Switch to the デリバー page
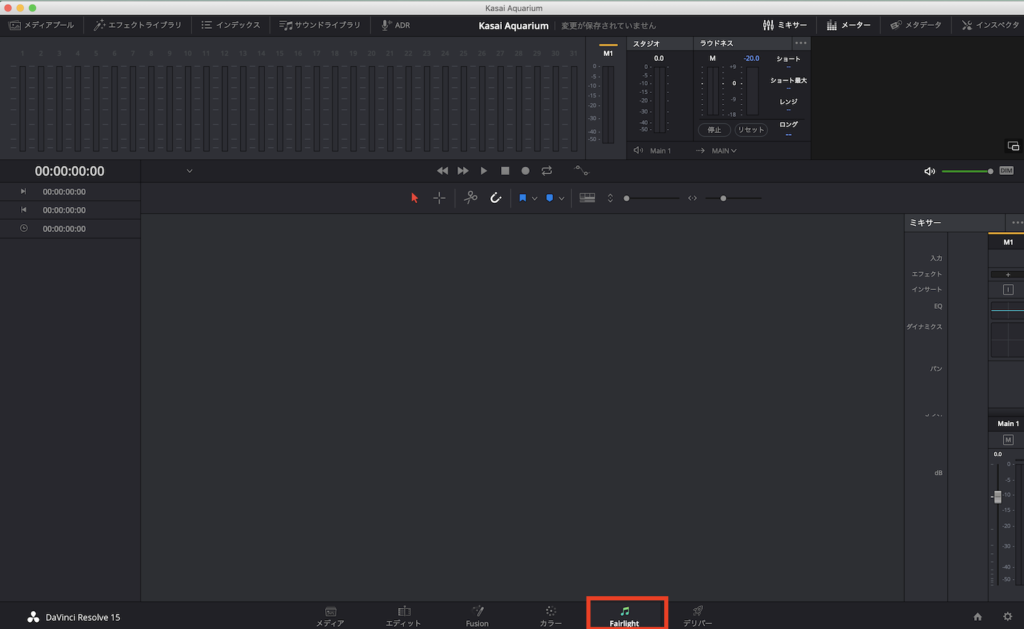The width and height of the screenshot is (1024, 629). coord(697,616)
